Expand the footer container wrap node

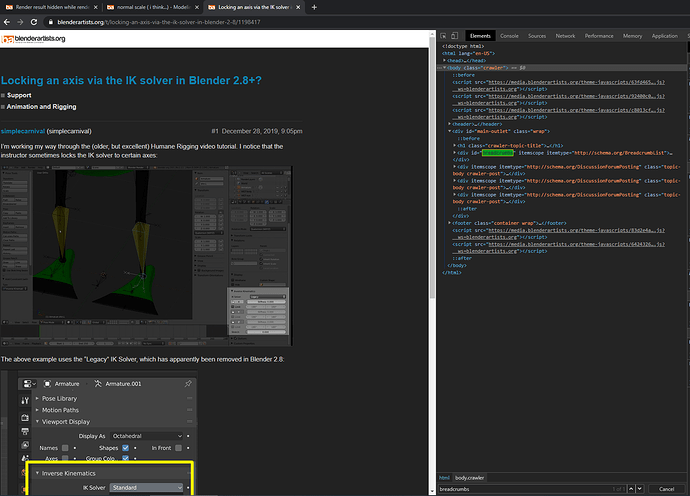(x=449, y=223)
